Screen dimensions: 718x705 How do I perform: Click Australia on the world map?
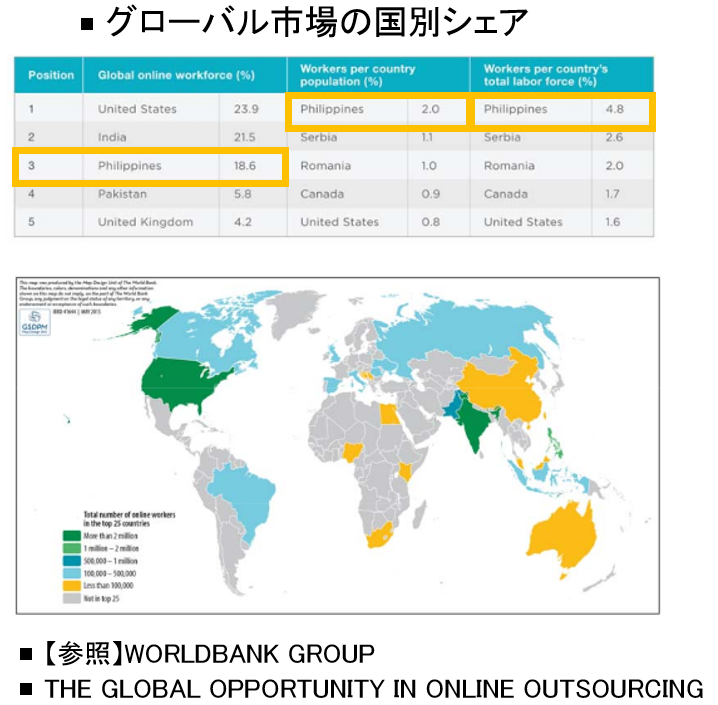pos(561,535)
